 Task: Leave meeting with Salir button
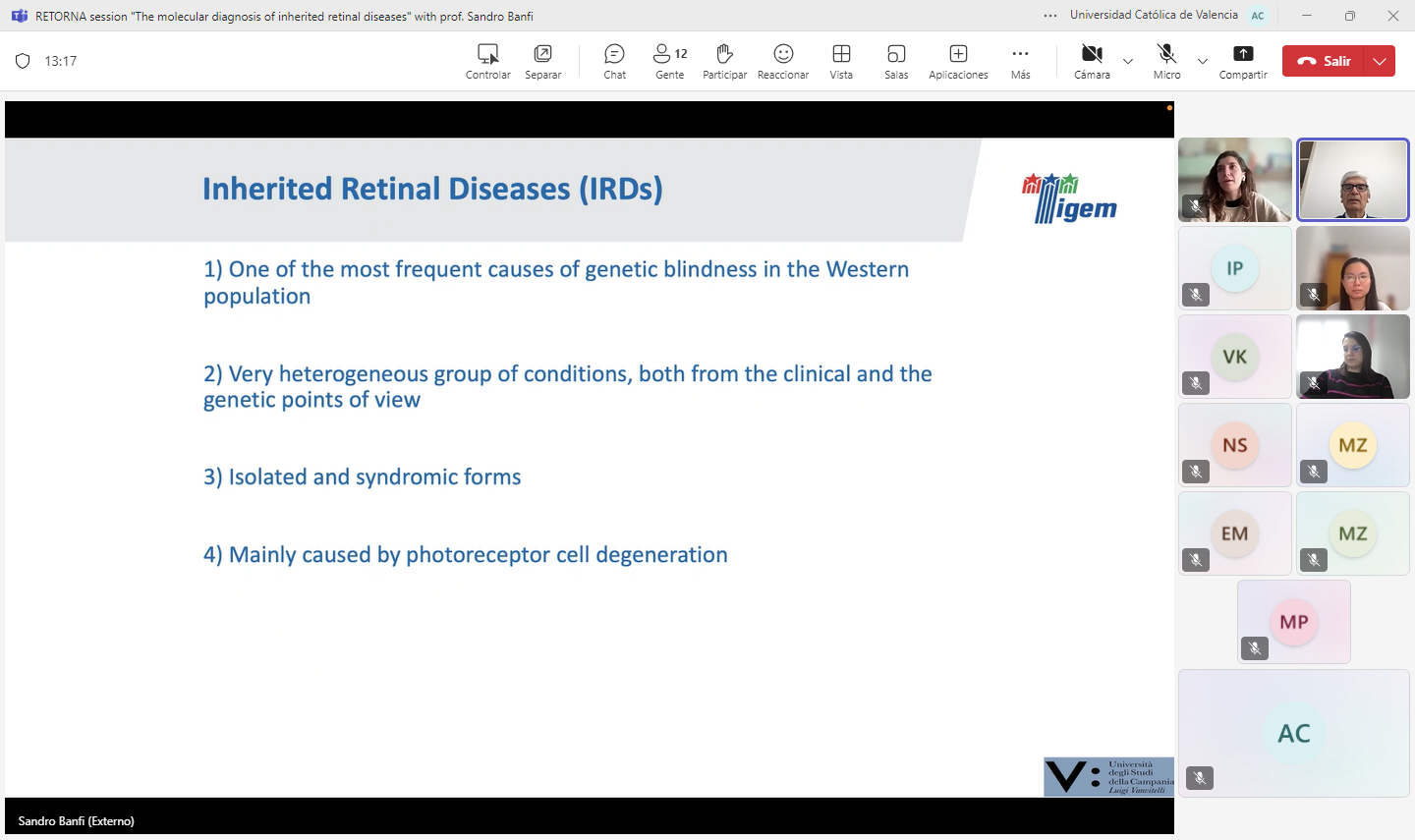(x=1324, y=61)
